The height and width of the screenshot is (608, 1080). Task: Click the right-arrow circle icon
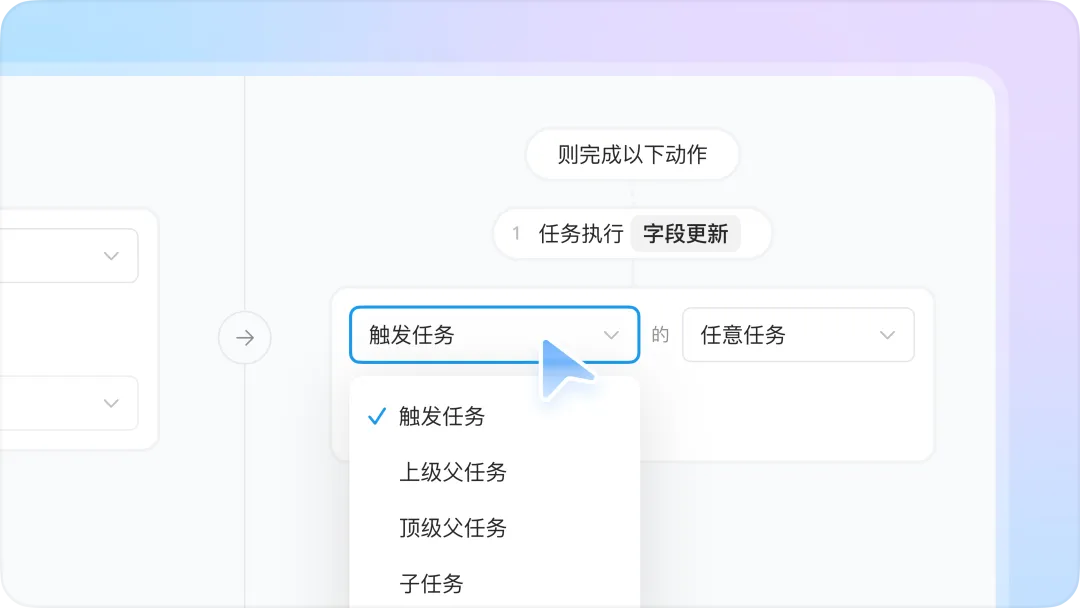pyautogui.click(x=245, y=337)
